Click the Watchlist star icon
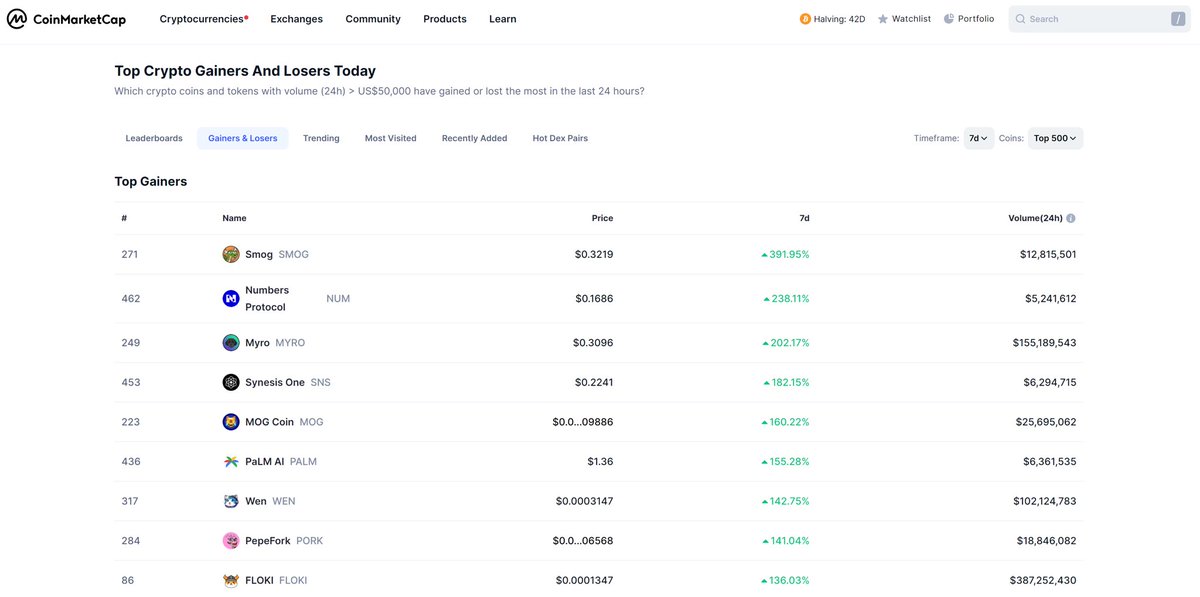Viewport: 1200px width, 597px height. (883, 19)
